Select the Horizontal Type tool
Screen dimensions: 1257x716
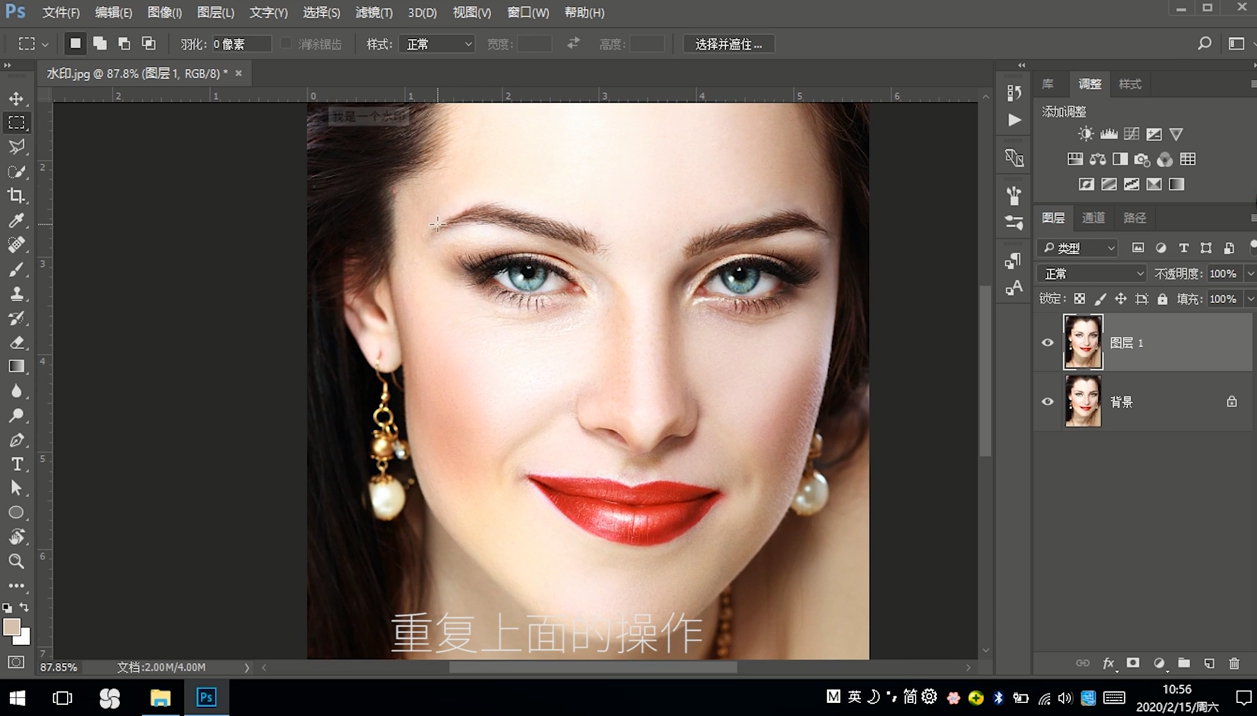click(16, 464)
